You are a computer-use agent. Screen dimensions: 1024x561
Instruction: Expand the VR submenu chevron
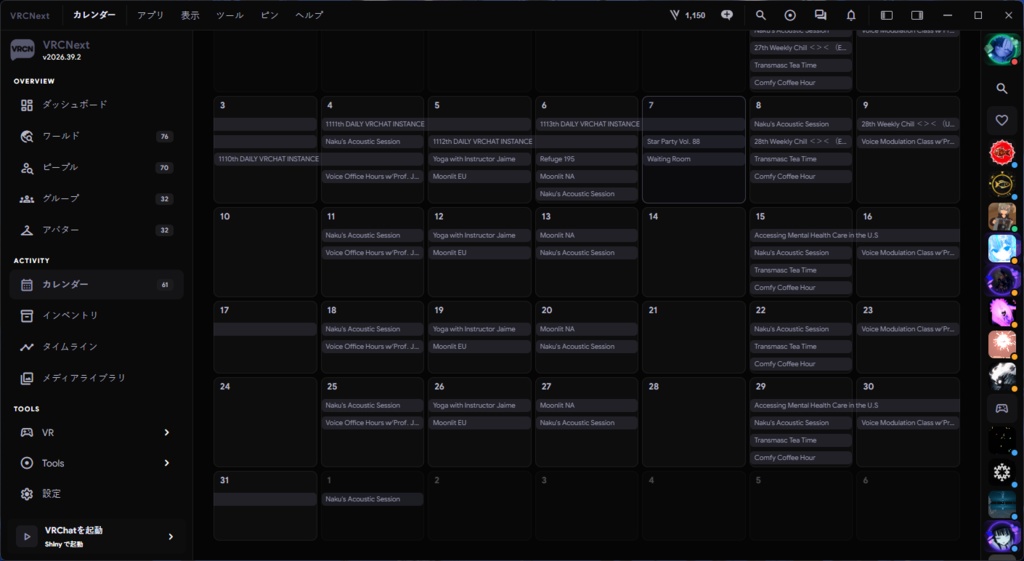tap(167, 432)
